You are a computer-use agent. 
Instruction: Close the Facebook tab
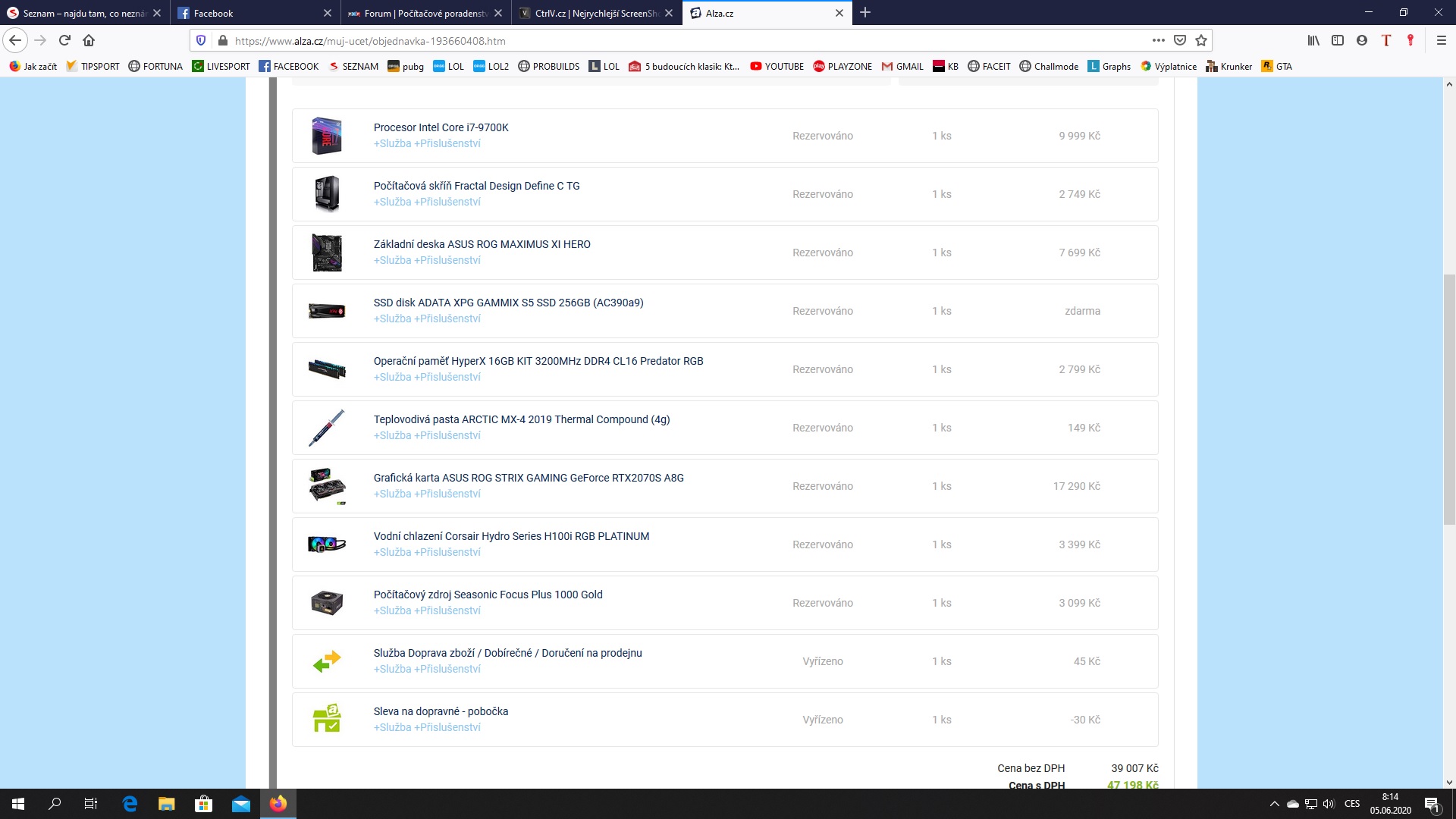pyautogui.click(x=328, y=13)
